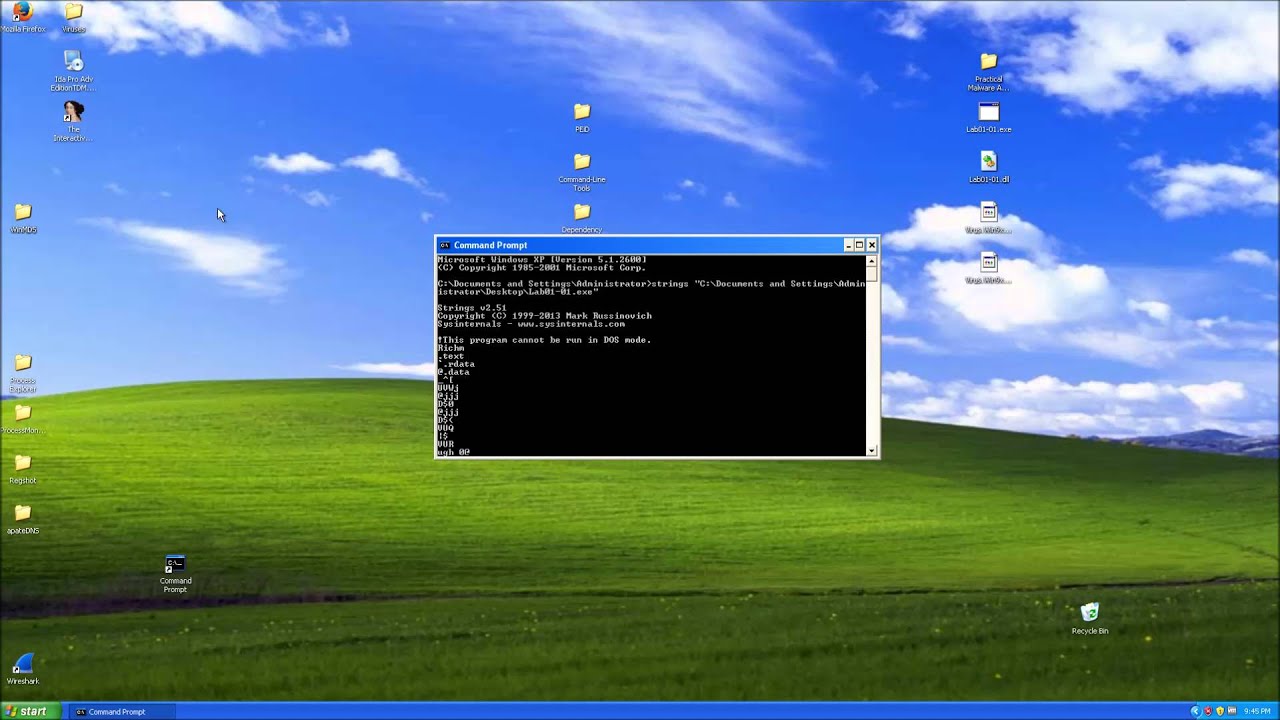Select the PEiD folder icon
The image size is (1280, 720).
point(582,117)
